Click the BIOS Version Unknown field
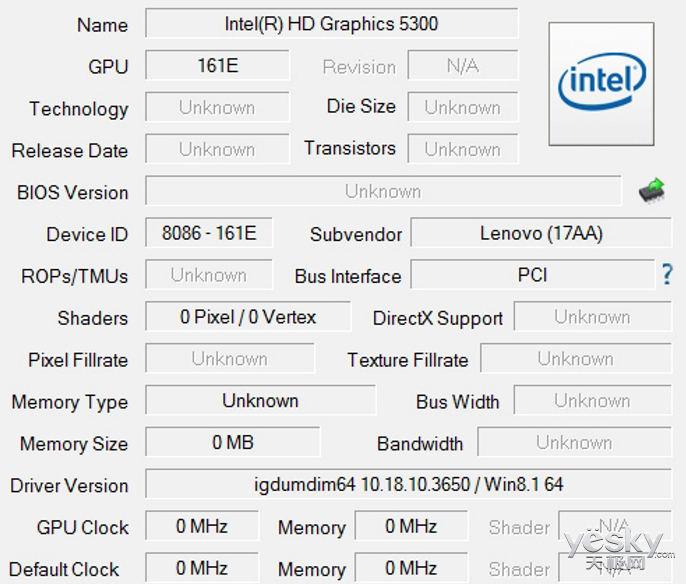686x584 pixels. click(x=383, y=191)
